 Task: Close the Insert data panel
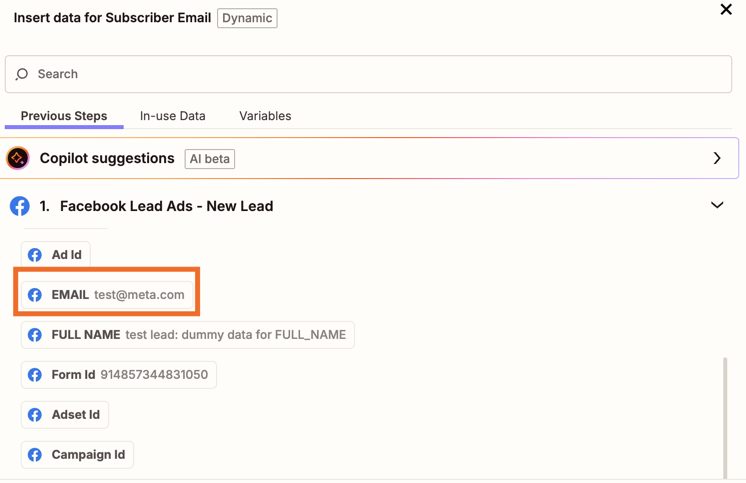[726, 9]
